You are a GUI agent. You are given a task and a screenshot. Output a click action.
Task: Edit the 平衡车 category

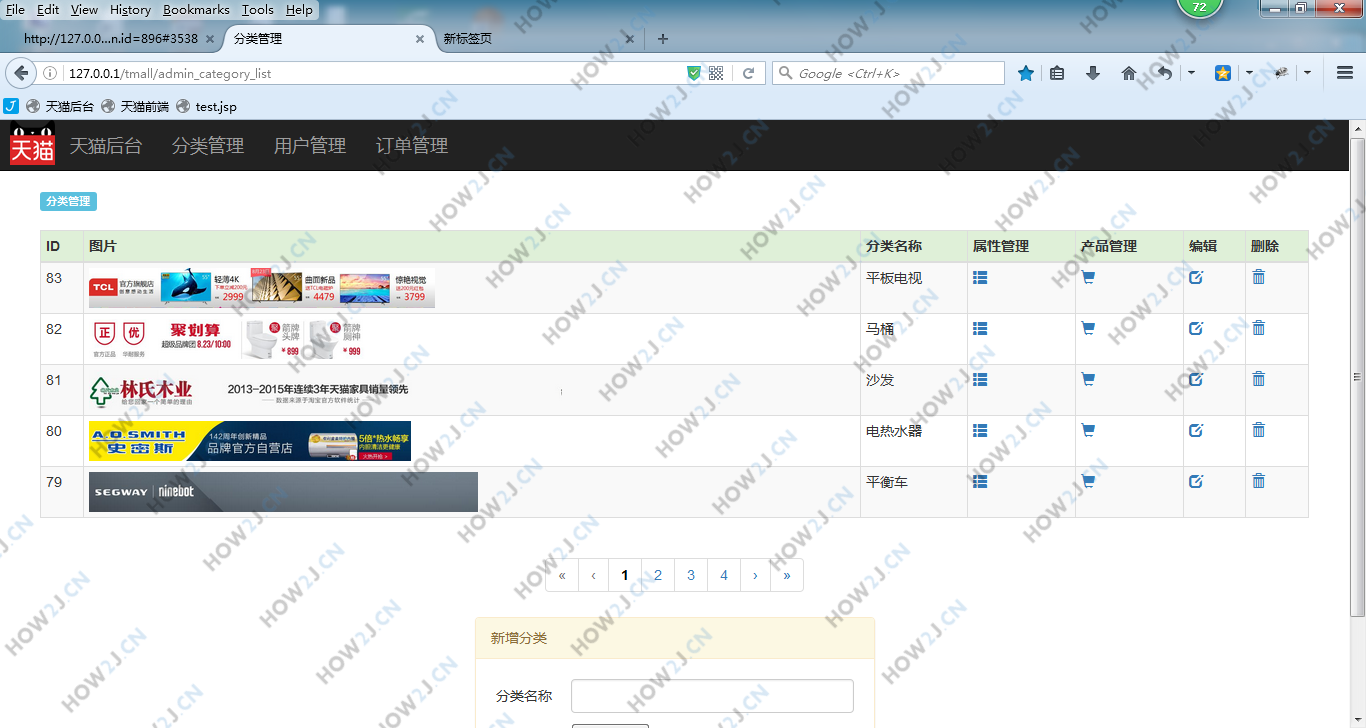pos(1196,481)
